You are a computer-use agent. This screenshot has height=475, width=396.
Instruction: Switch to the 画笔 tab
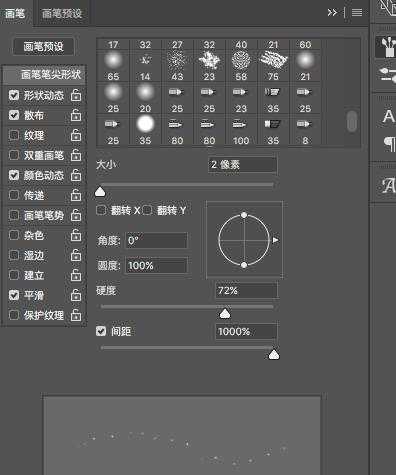point(15,13)
